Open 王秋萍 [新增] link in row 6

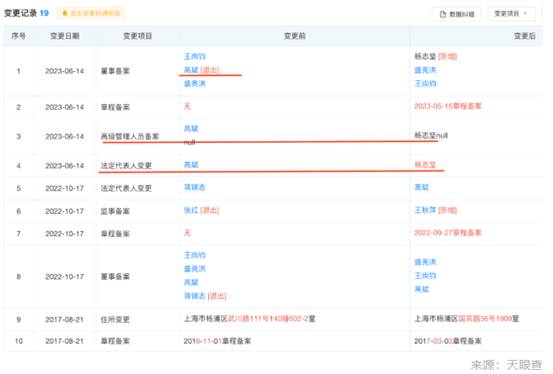[x=436, y=210]
